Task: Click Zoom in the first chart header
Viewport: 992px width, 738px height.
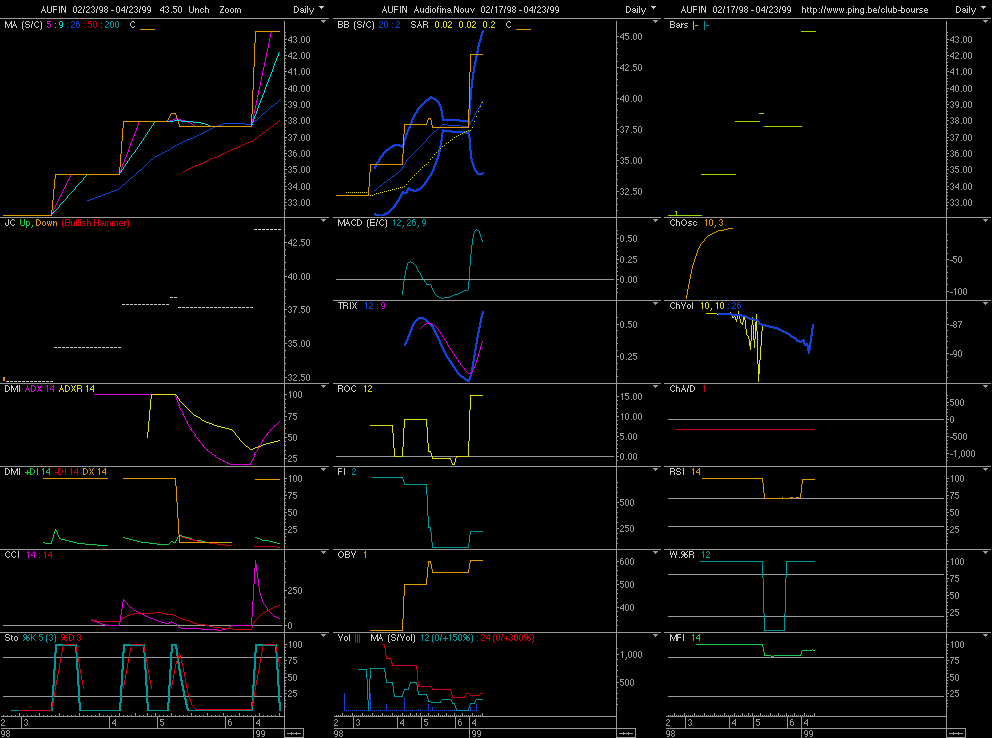Action: [230, 9]
